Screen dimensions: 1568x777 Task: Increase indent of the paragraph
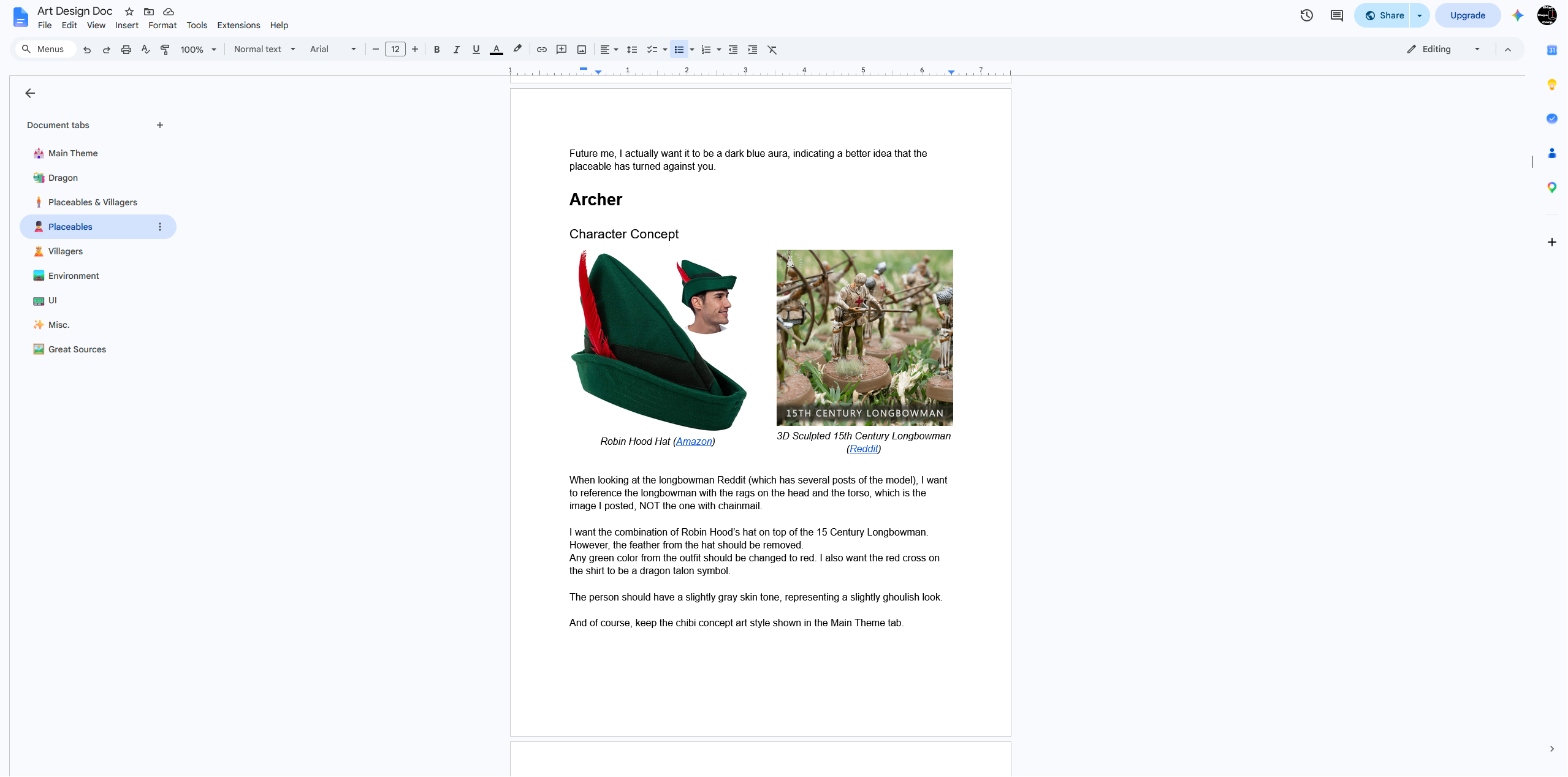(x=753, y=50)
